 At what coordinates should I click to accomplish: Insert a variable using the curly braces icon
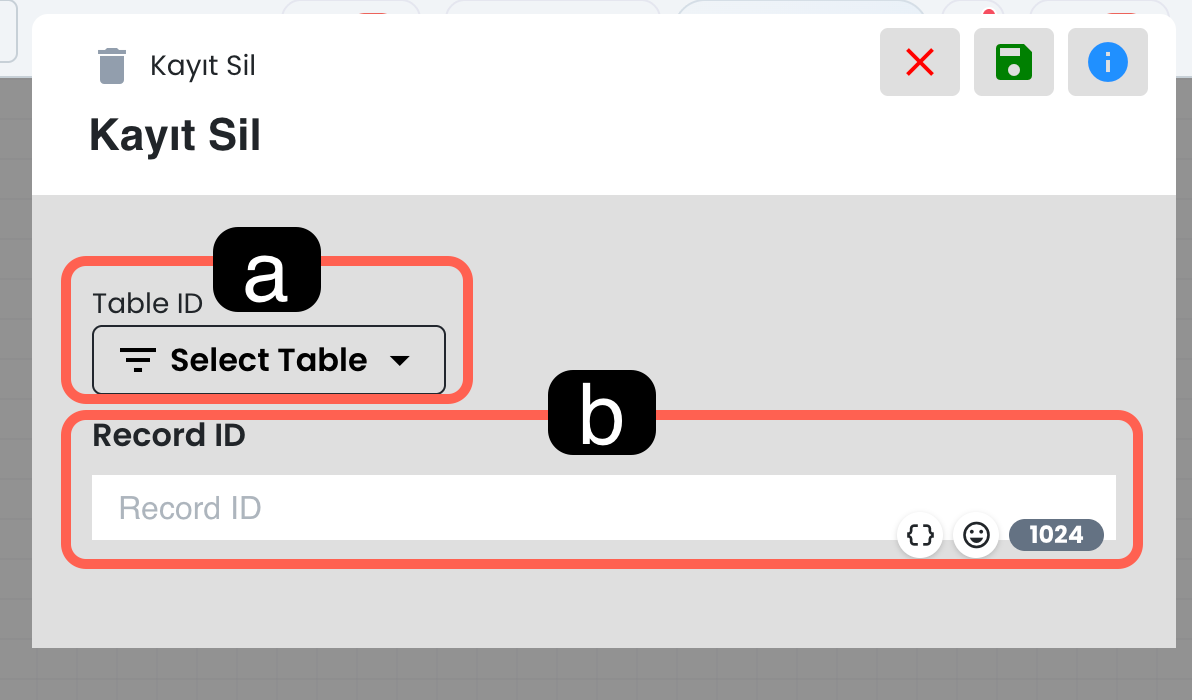point(920,535)
